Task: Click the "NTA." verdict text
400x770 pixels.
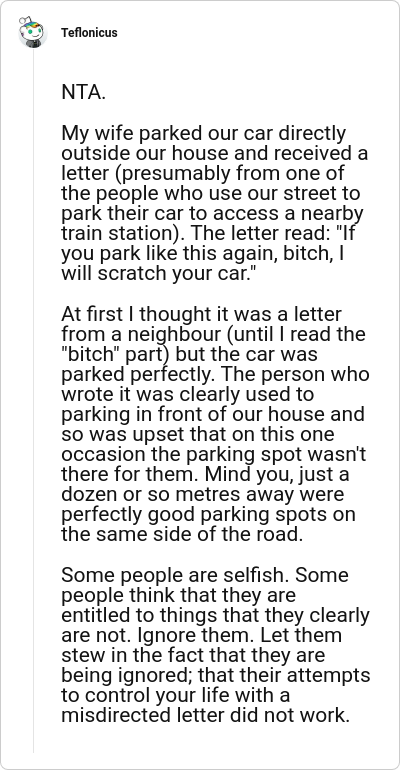Action: click(83, 92)
